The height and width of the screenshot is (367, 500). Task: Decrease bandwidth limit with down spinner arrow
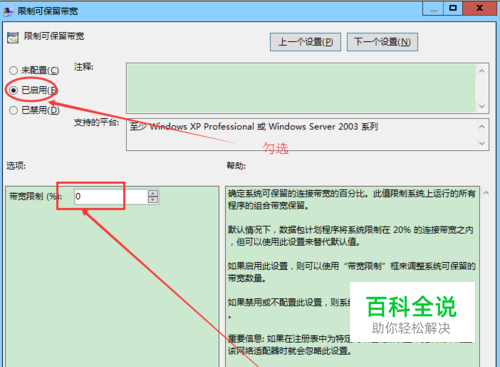153,200
